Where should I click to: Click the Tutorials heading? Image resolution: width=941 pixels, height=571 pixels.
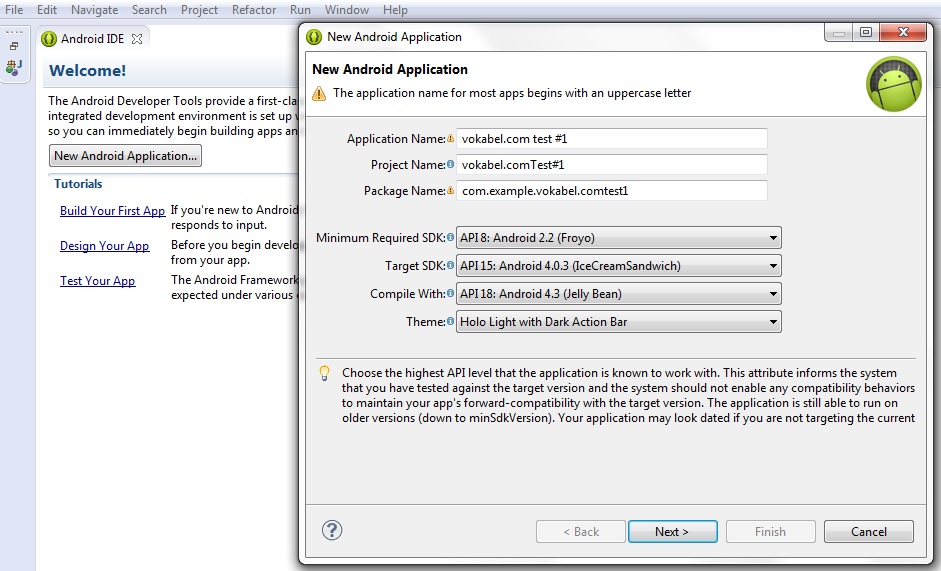78,184
